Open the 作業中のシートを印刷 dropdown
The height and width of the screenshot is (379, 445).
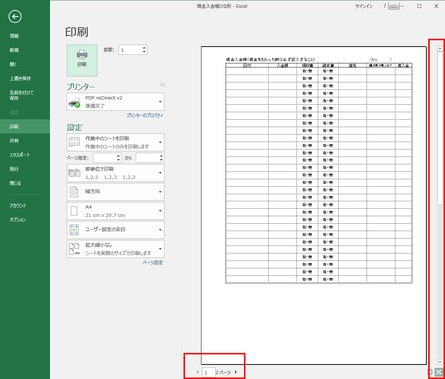click(x=115, y=142)
